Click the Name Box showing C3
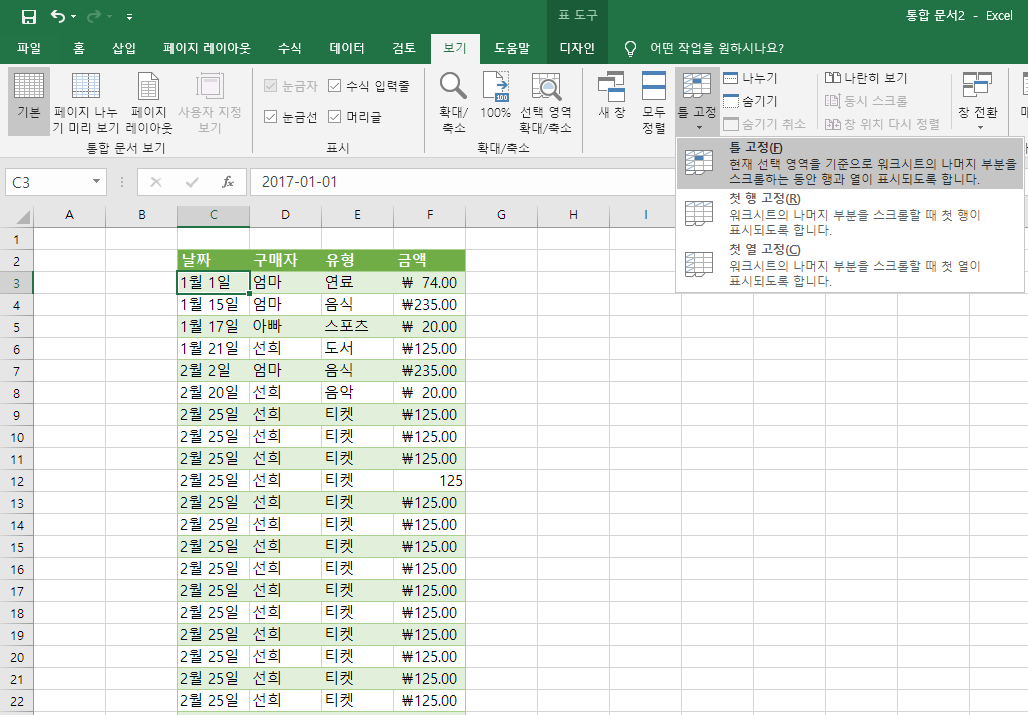Screen dimensions: 1028x715 point(46,182)
